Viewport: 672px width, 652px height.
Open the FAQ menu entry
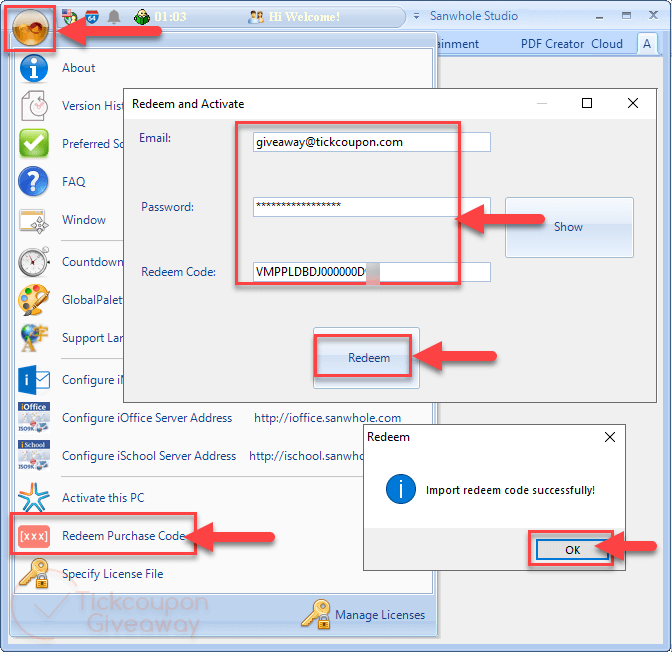point(74,181)
